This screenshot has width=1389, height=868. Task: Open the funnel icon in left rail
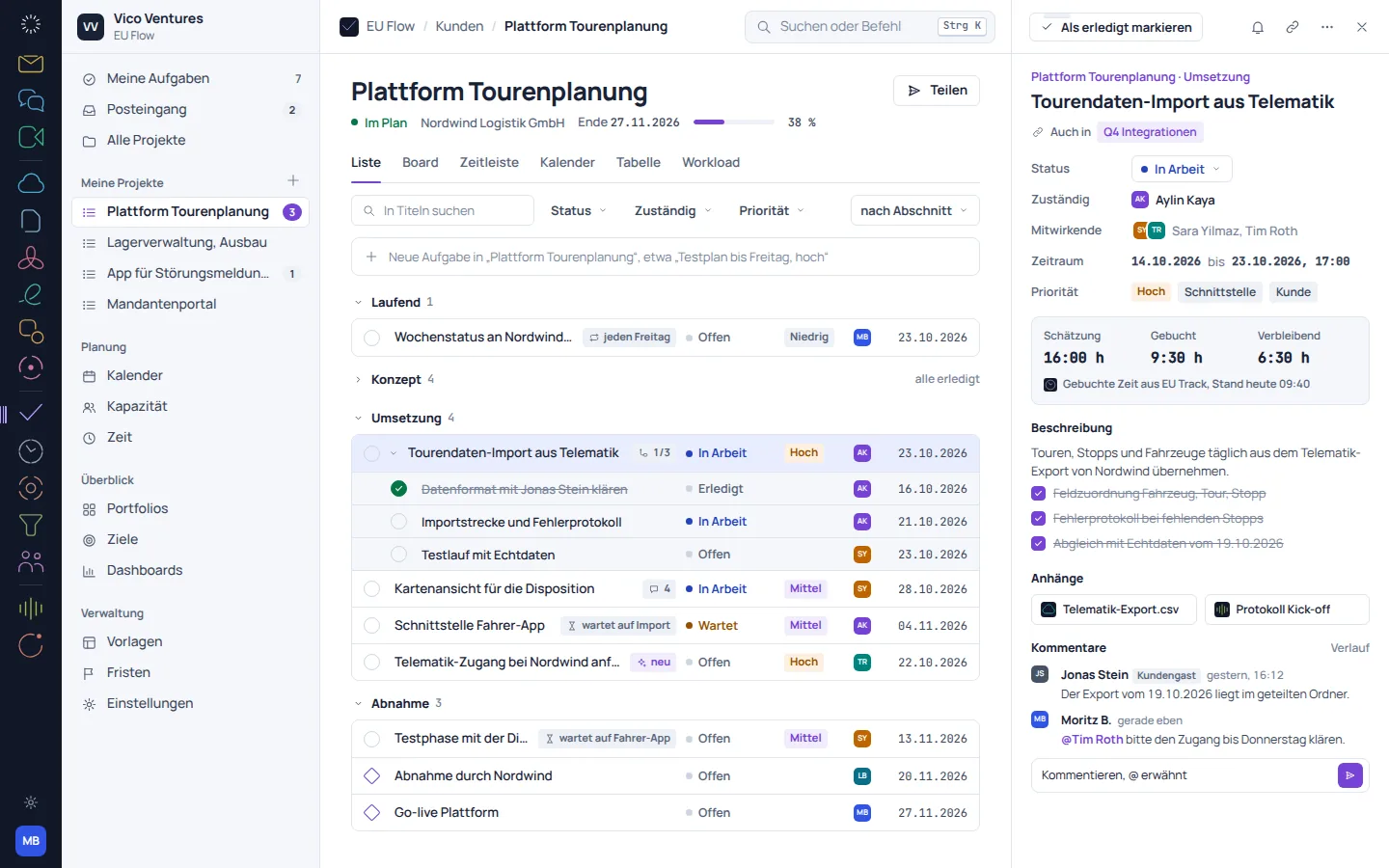(31, 525)
